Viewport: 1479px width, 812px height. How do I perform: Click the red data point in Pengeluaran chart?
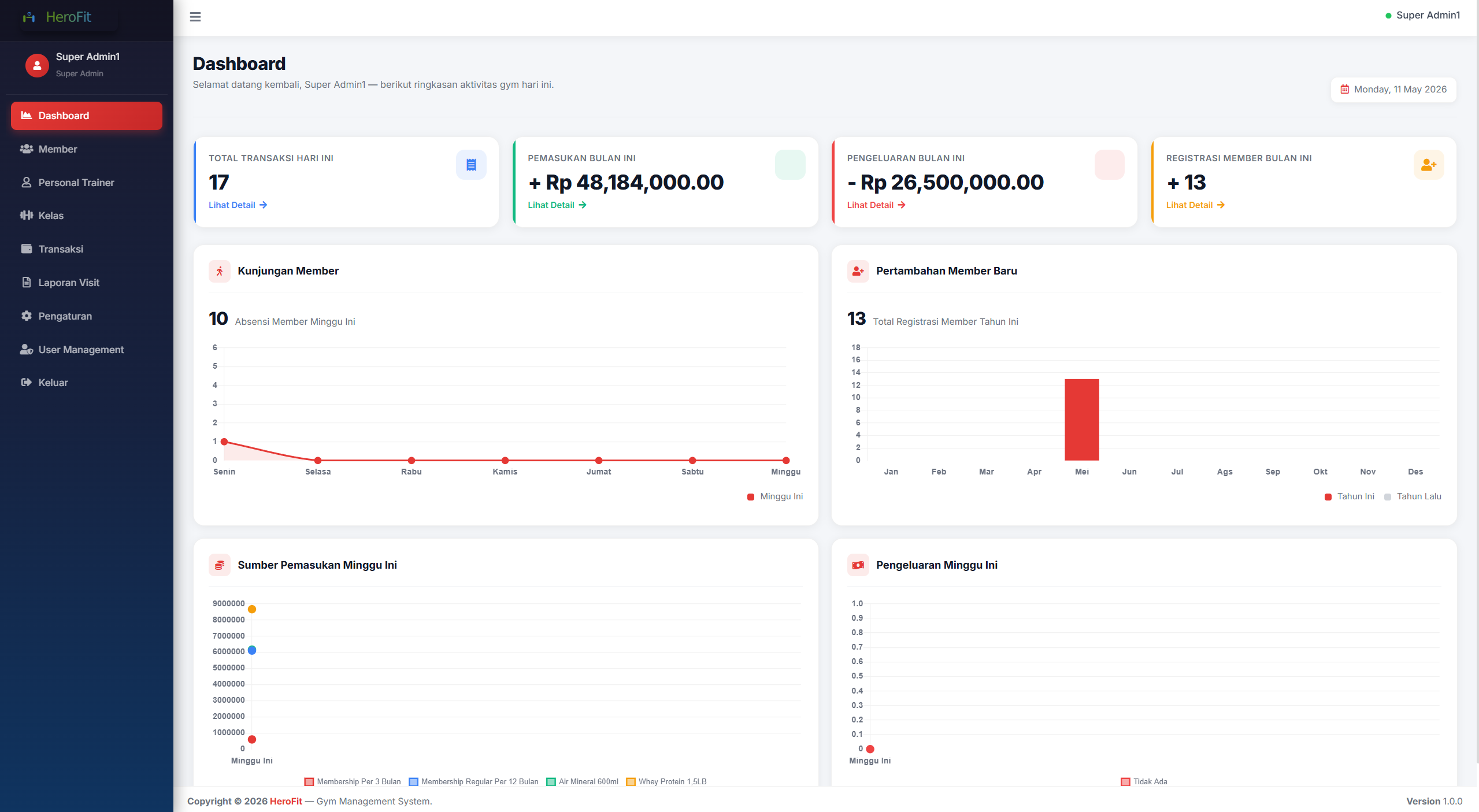870,749
